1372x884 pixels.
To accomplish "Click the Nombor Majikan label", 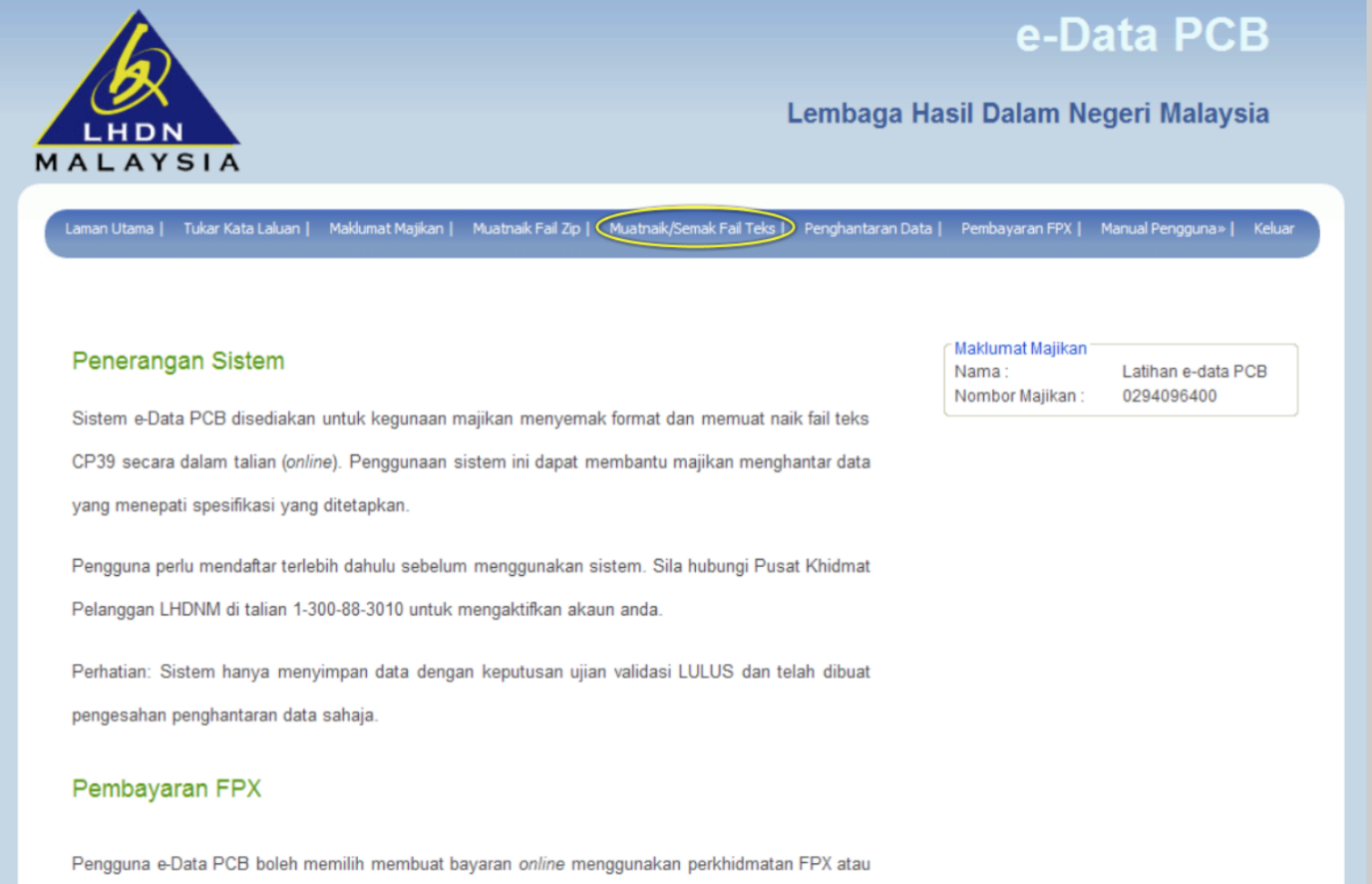I will pyautogui.click(x=1019, y=396).
